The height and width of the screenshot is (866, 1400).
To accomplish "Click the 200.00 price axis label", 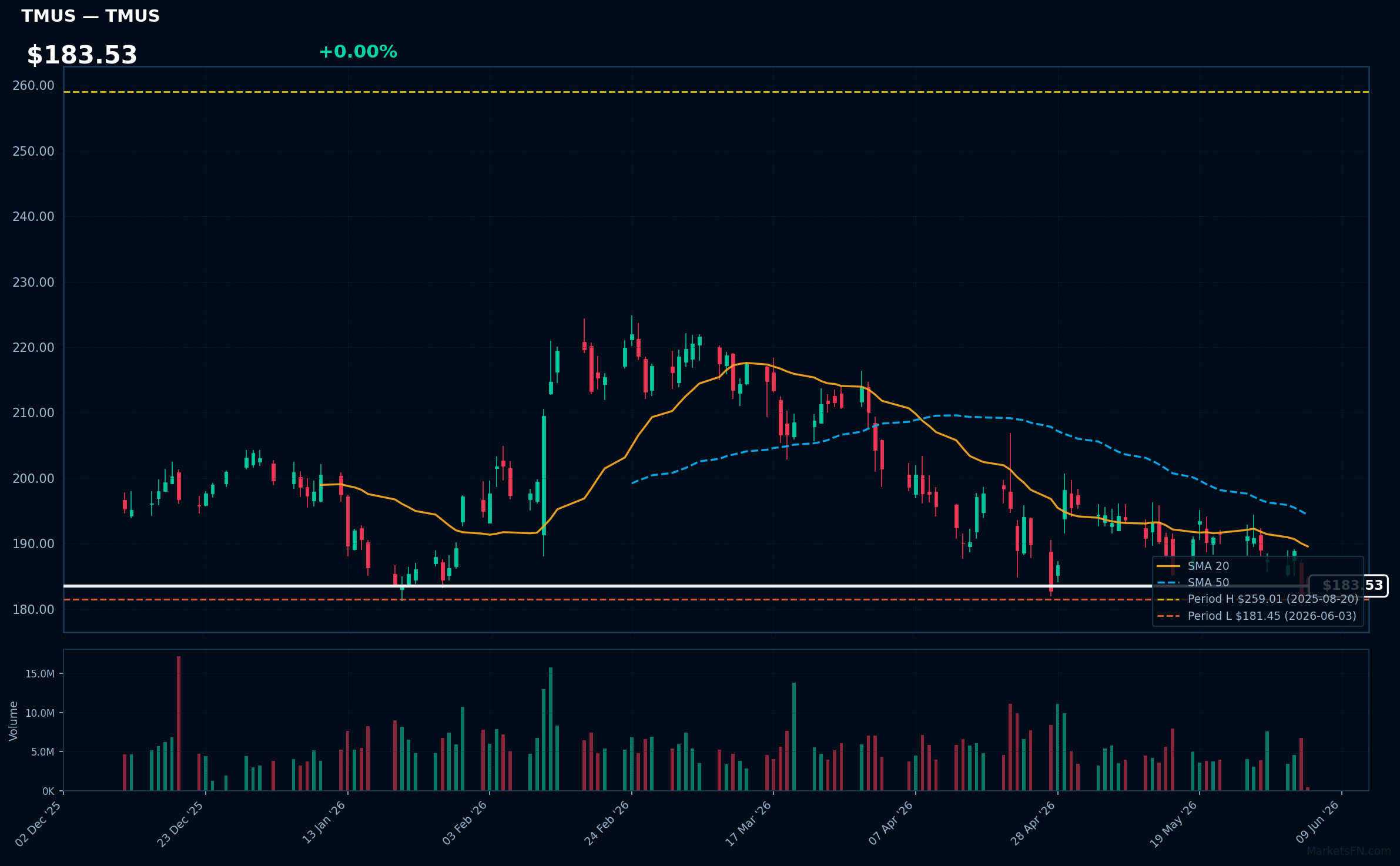I will coord(34,479).
